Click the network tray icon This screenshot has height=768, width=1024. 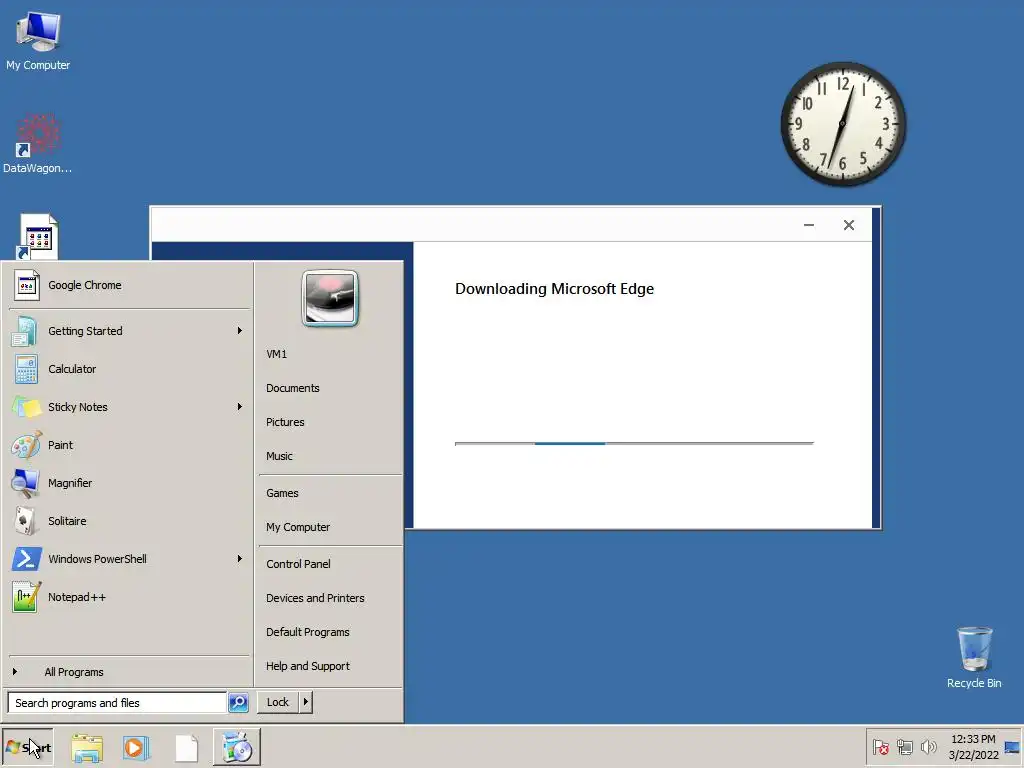coord(904,747)
